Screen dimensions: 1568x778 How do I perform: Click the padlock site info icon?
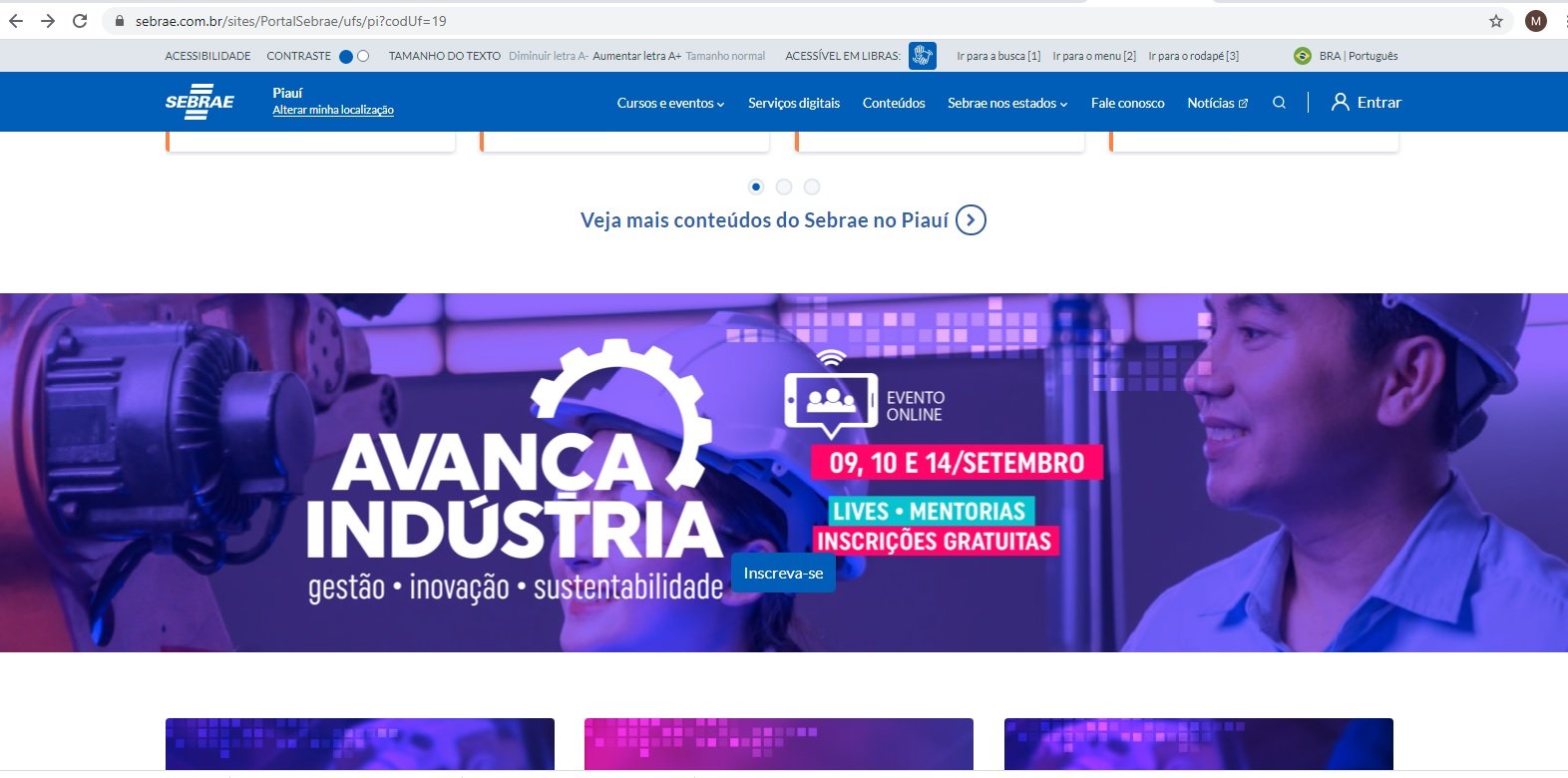click(x=121, y=21)
